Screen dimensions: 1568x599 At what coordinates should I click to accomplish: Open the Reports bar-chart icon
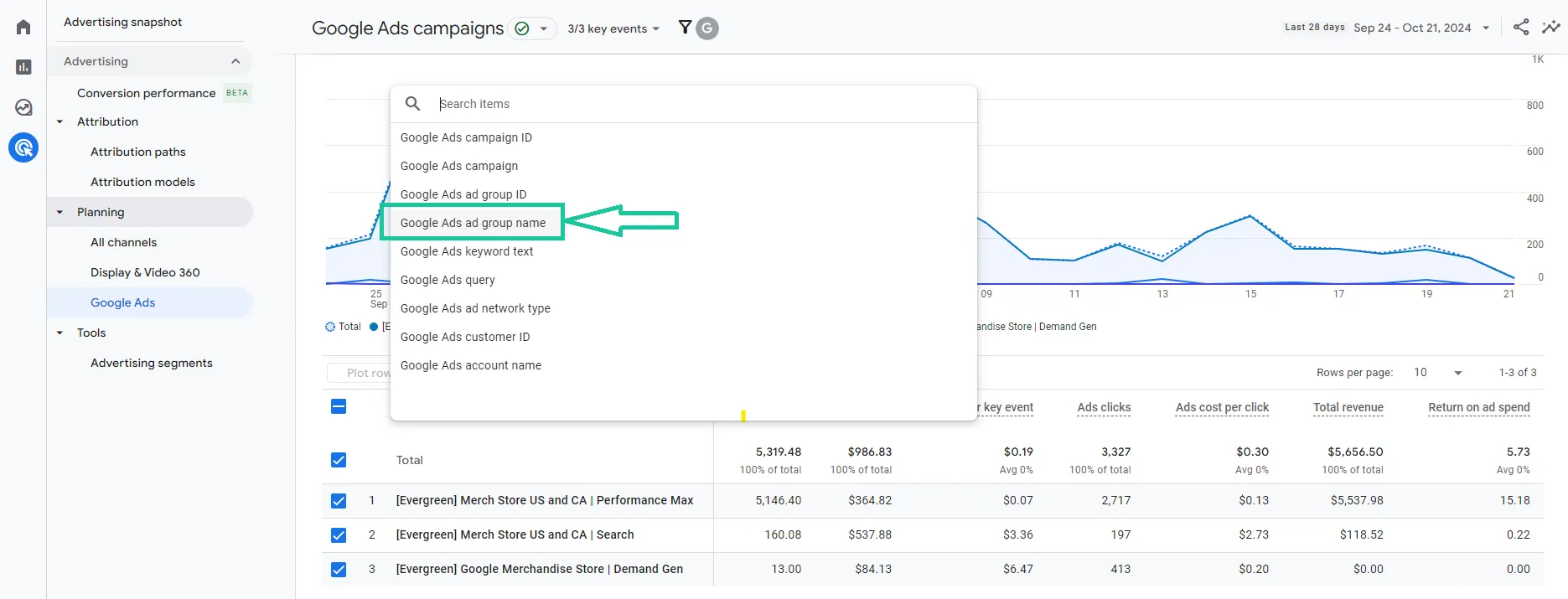click(x=23, y=67)
